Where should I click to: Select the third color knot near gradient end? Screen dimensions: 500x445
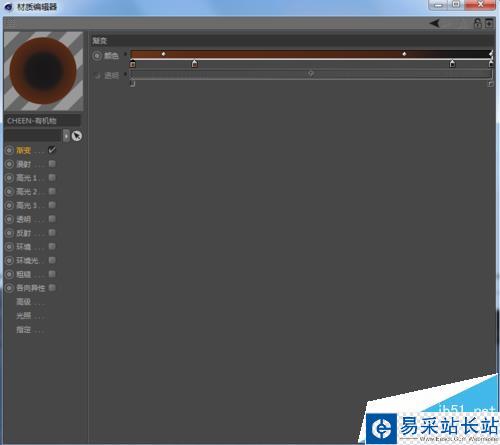coord(452,64)
